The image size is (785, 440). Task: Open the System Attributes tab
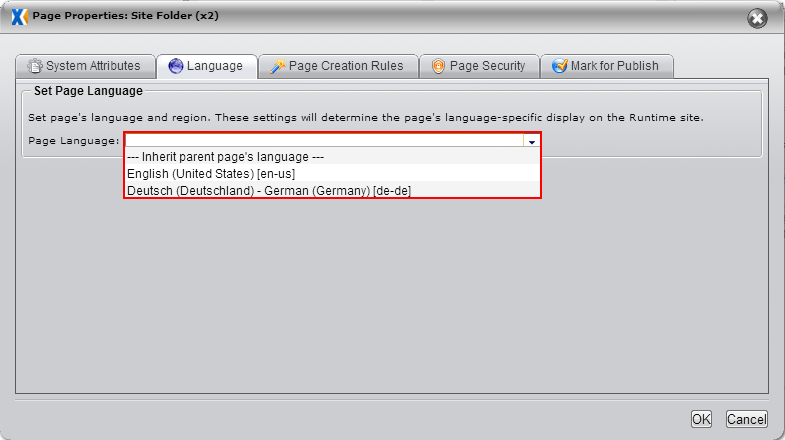(85, 66)
